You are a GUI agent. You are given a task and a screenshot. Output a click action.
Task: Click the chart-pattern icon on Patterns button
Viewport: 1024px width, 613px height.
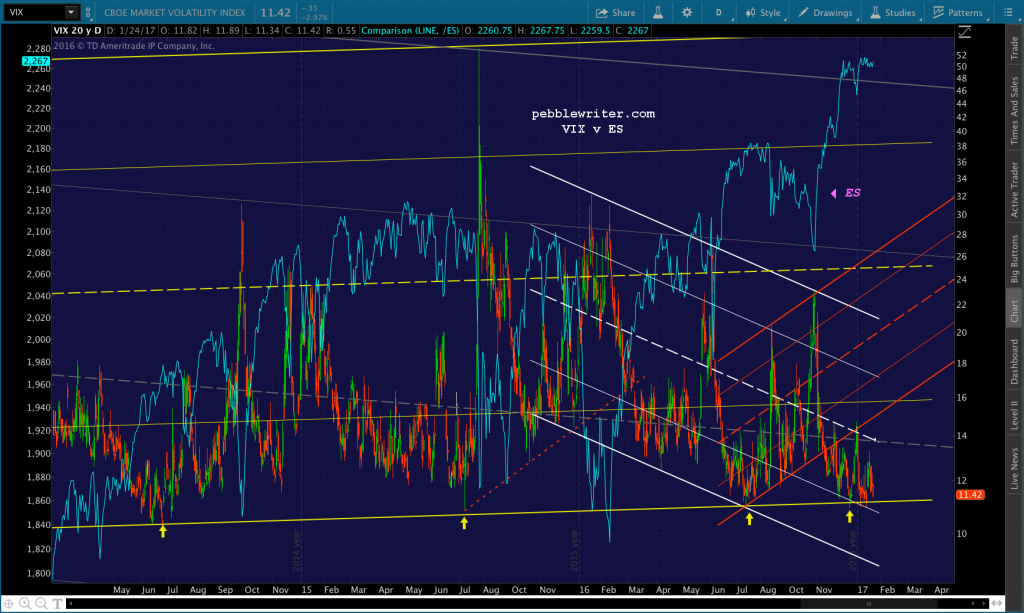[938, 12]
